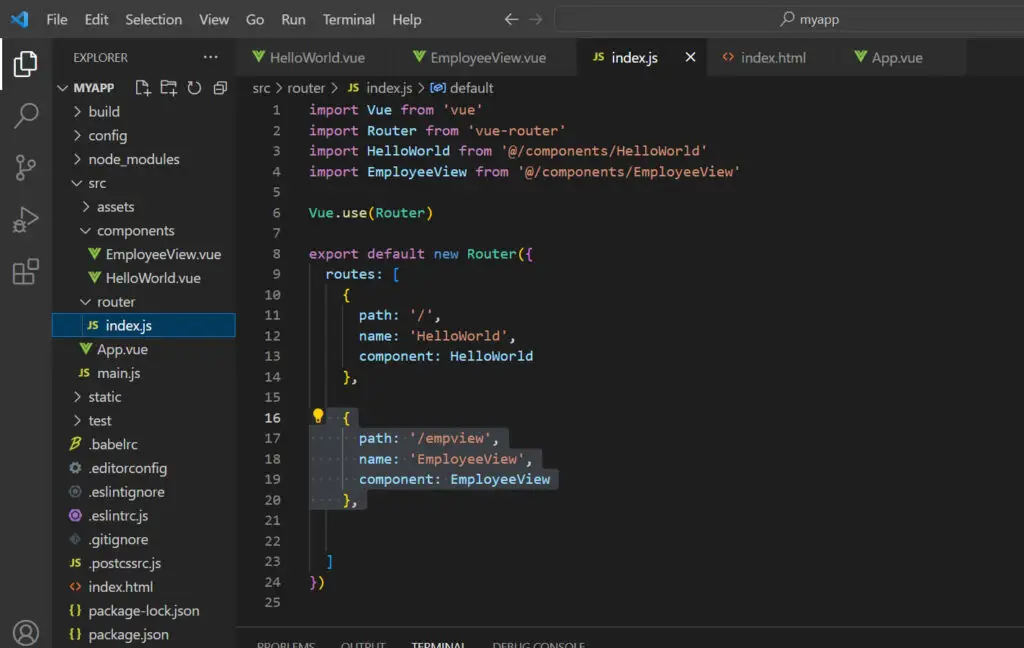The width and height of the screenshot is (1024, 648).
Task: Collapse all folders using the collapse icon
Action: coord(219,88)
